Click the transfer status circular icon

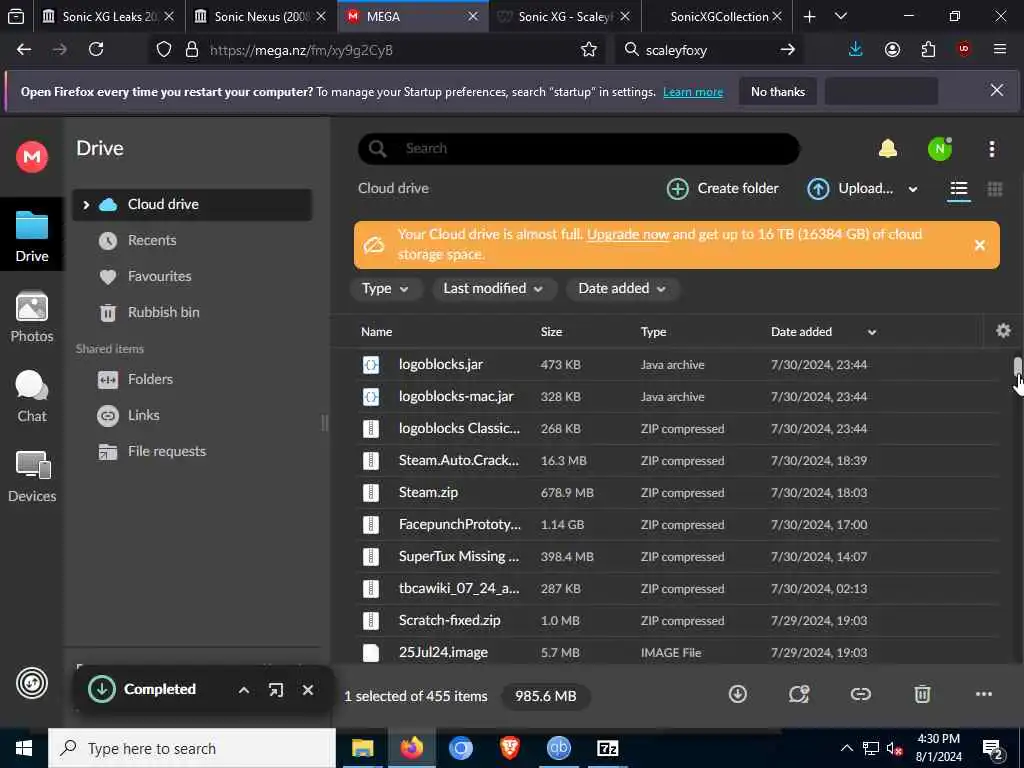(x=31, y=683)
